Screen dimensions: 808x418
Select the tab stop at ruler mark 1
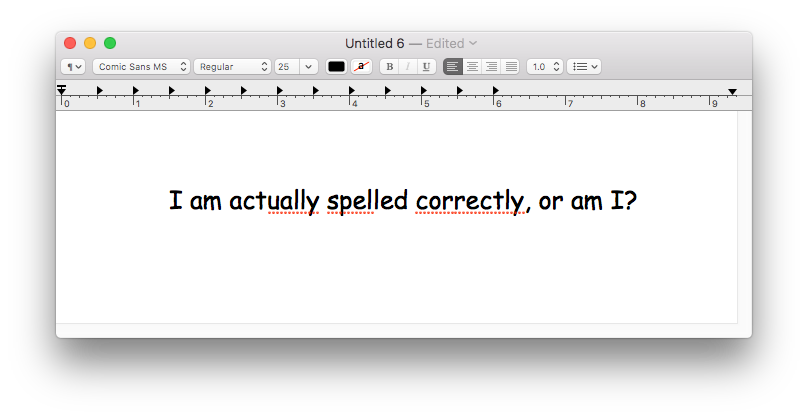coord(136,90)
